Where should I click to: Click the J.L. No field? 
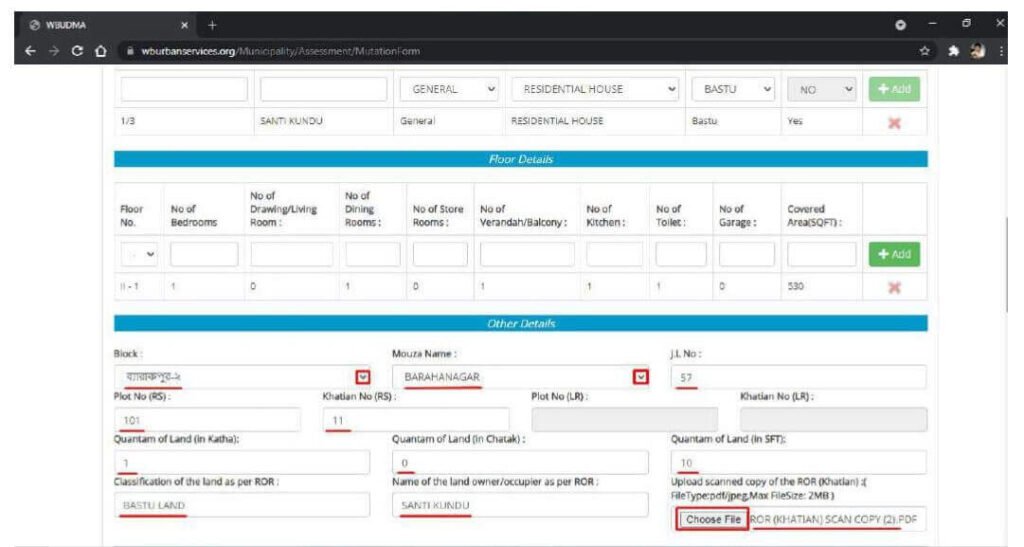(798, 377)
